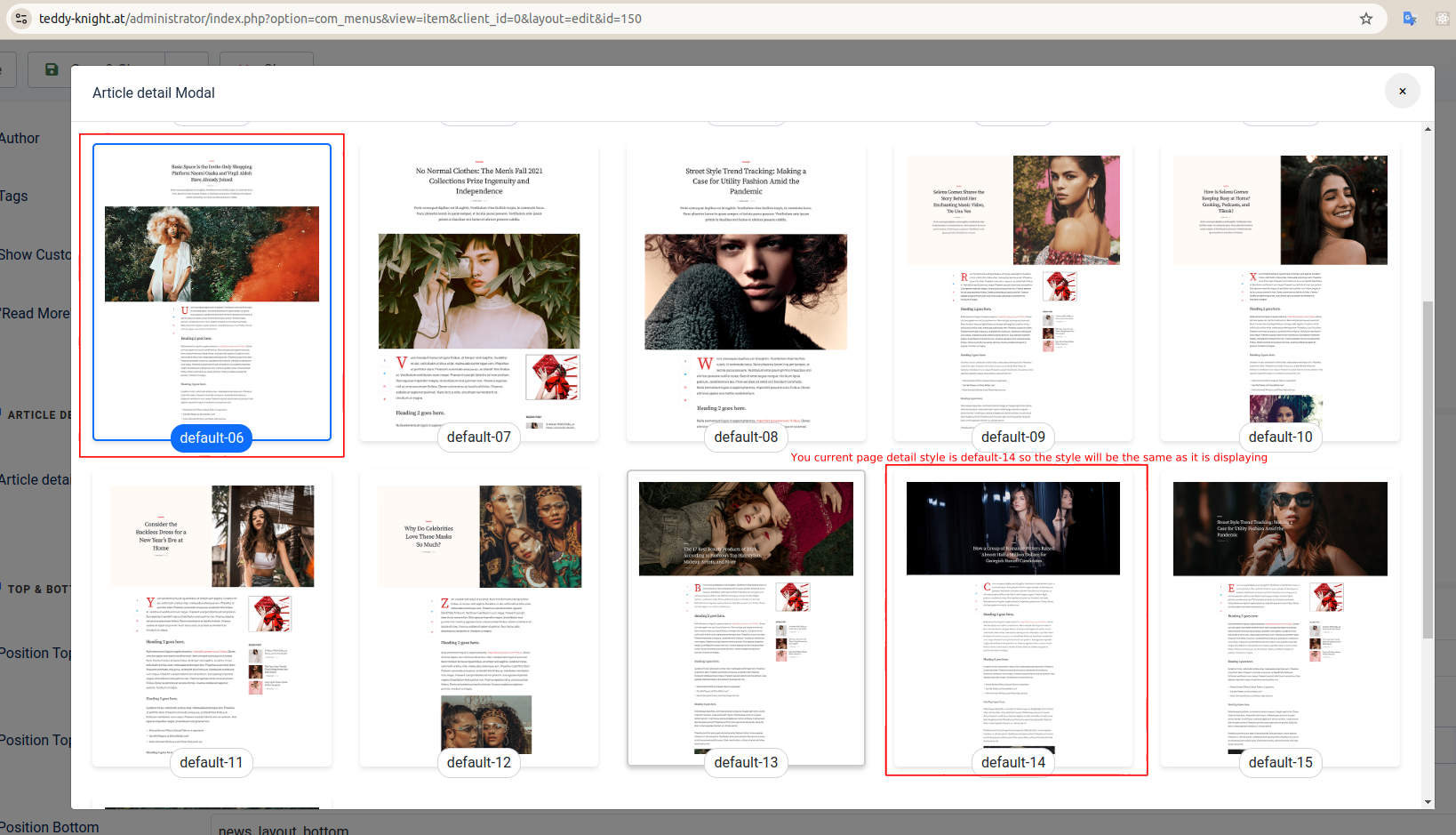Close the Article detail Modal
Image resolution: width=1456 pixels, height=835 pixels.
coord(1402,91)
